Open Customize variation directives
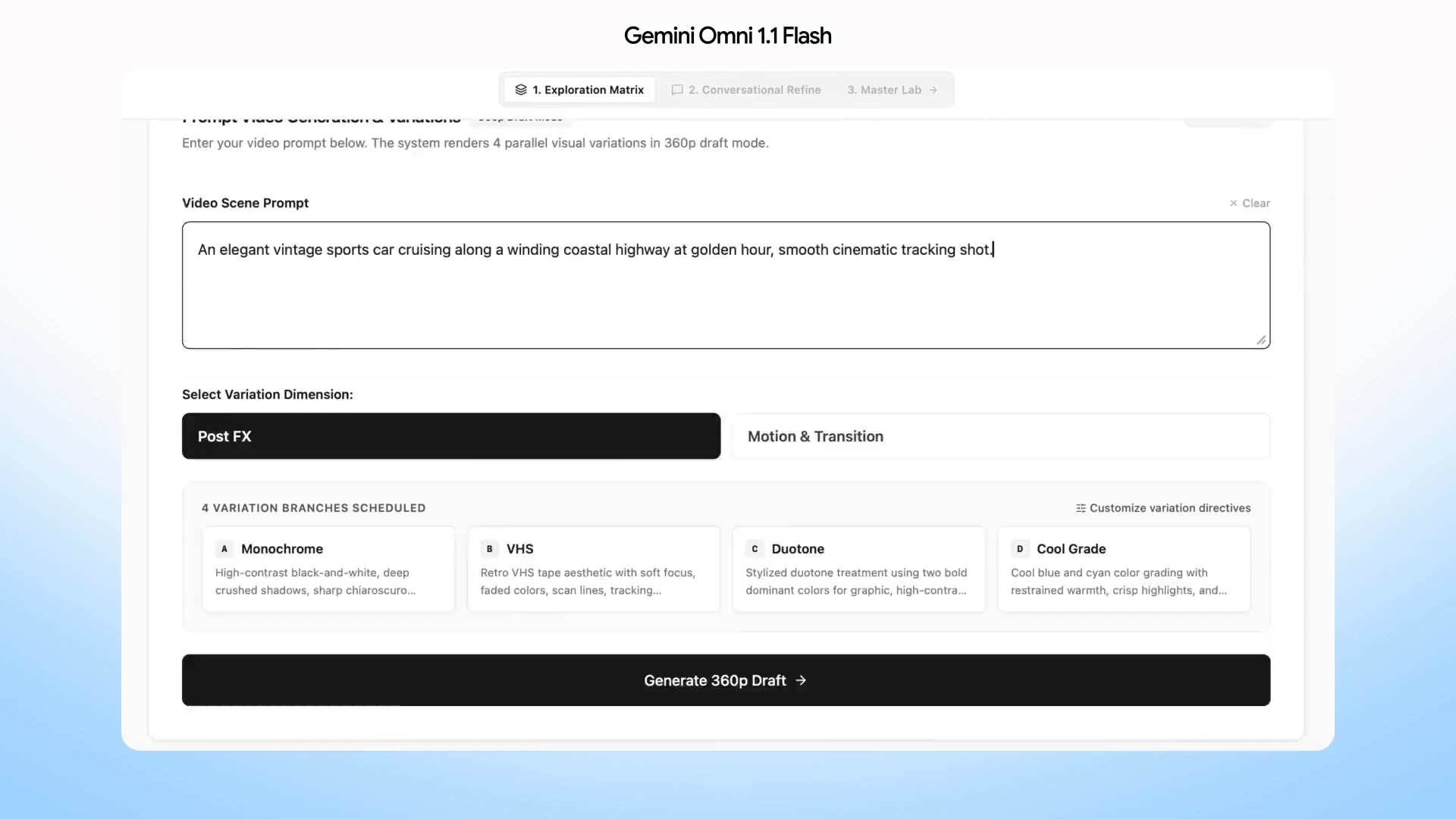 click(x=1163, y=508)
